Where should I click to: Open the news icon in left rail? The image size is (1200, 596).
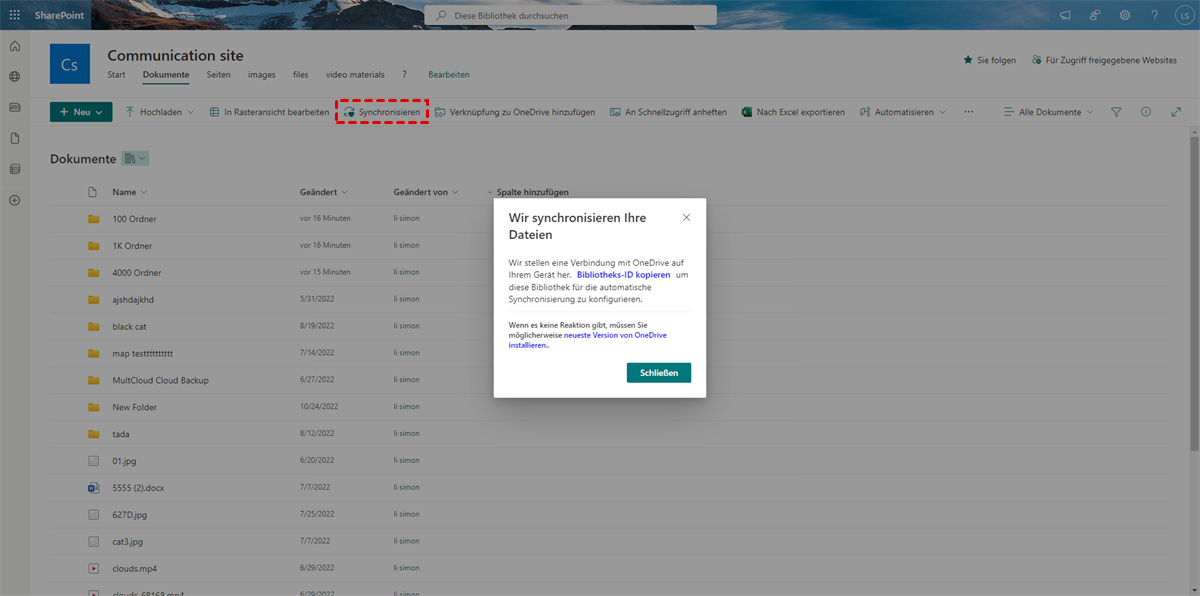(14, 107)
